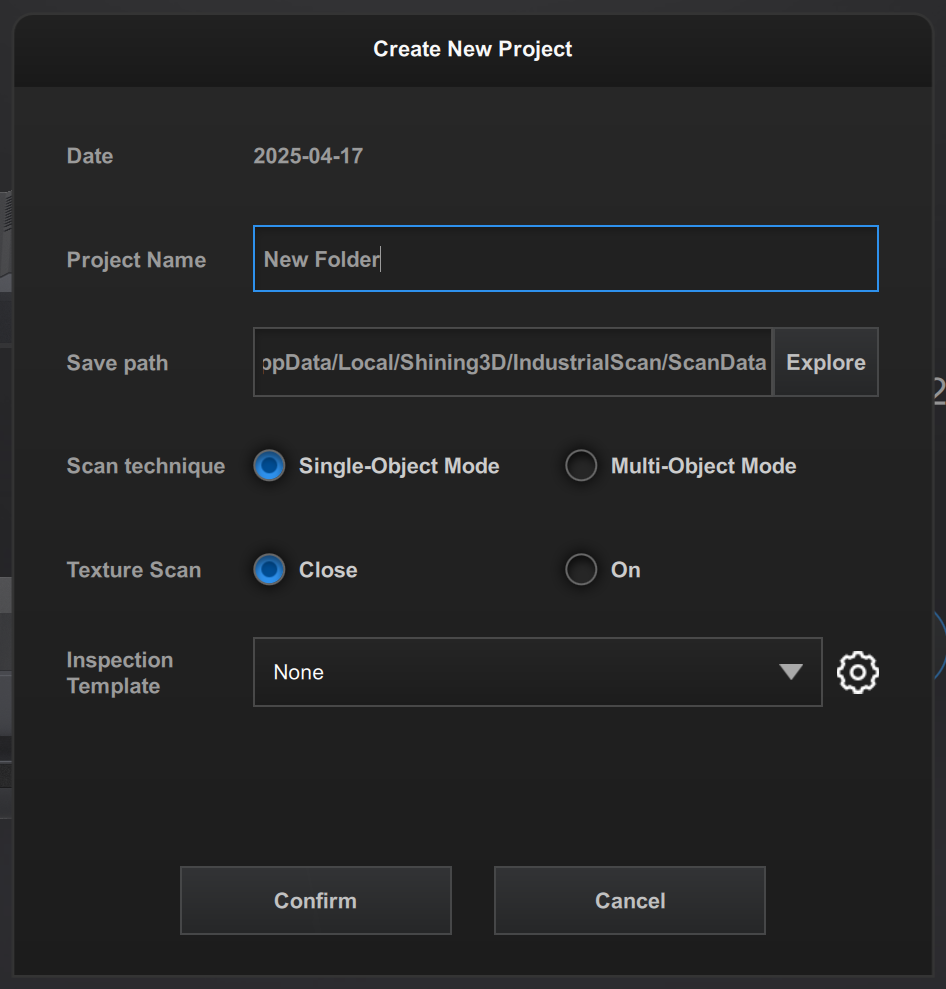Viewport: 946px width, 989px height.
Task: Click the Create New Project title bar
Action: coord(472,49)
